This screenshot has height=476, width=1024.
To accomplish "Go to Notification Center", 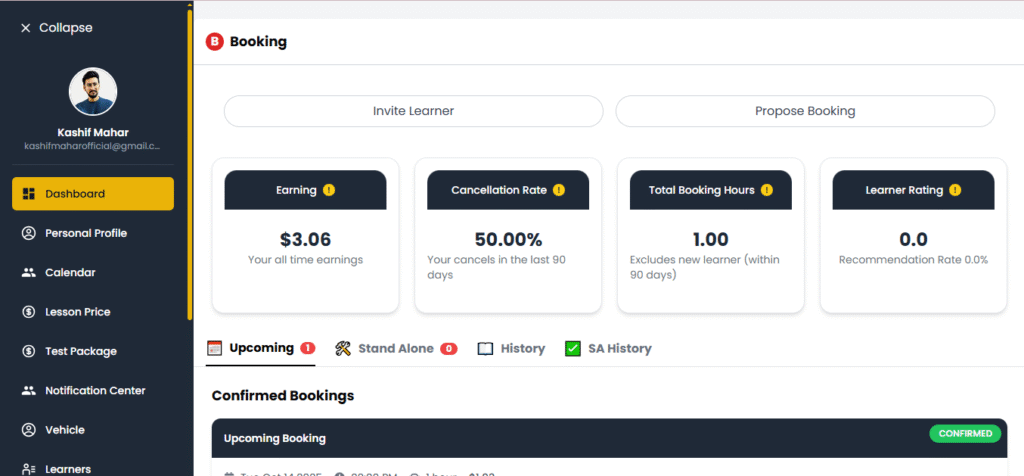I will (94, 391).
